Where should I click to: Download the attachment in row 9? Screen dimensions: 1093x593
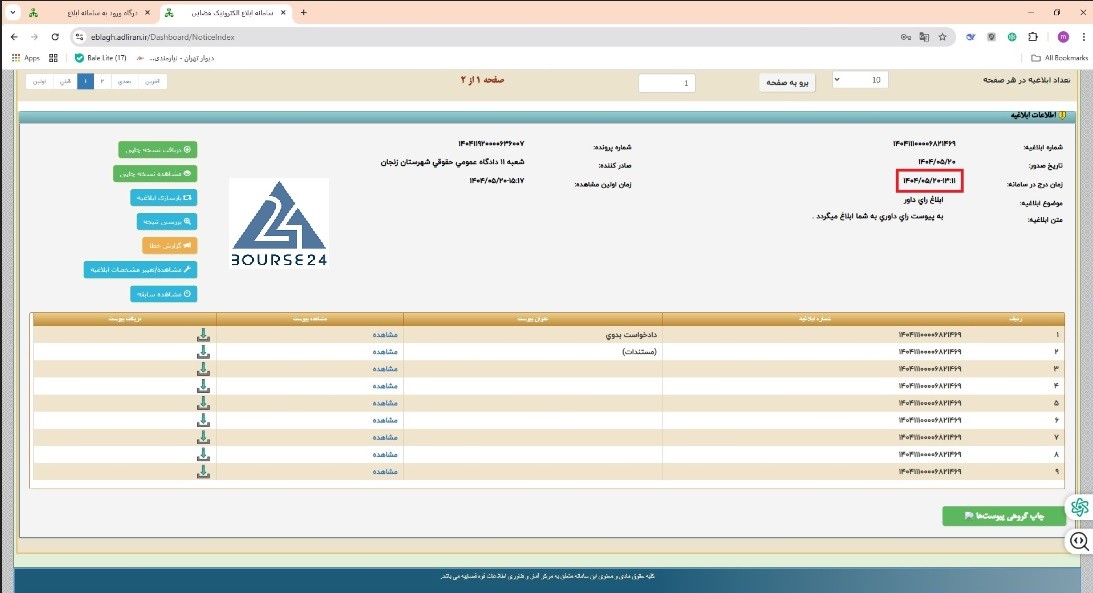pos(203,472)
